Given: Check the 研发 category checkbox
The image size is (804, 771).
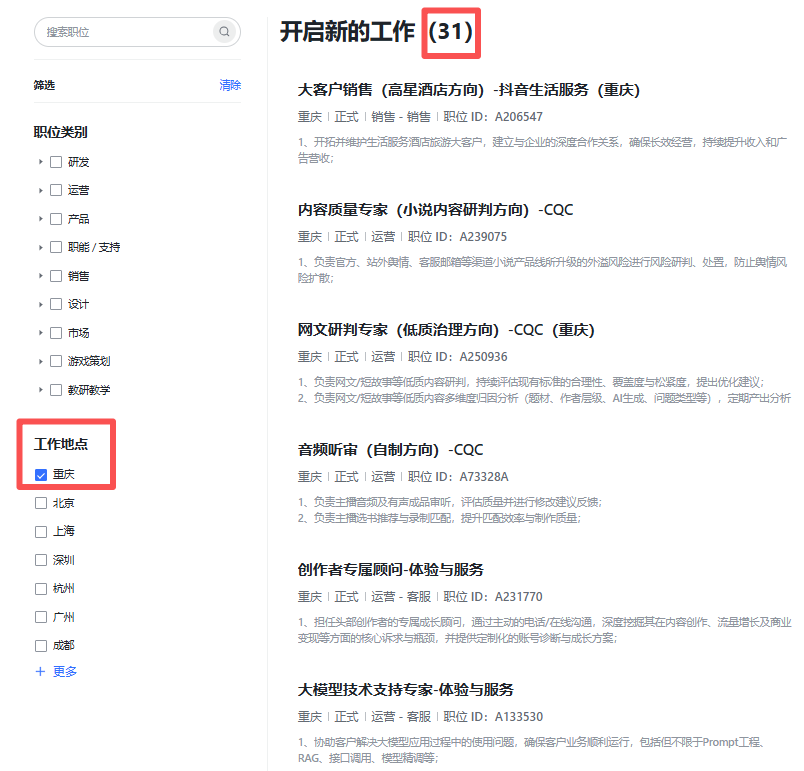Looking at the screenshot, I should click(x=56, y=162).
